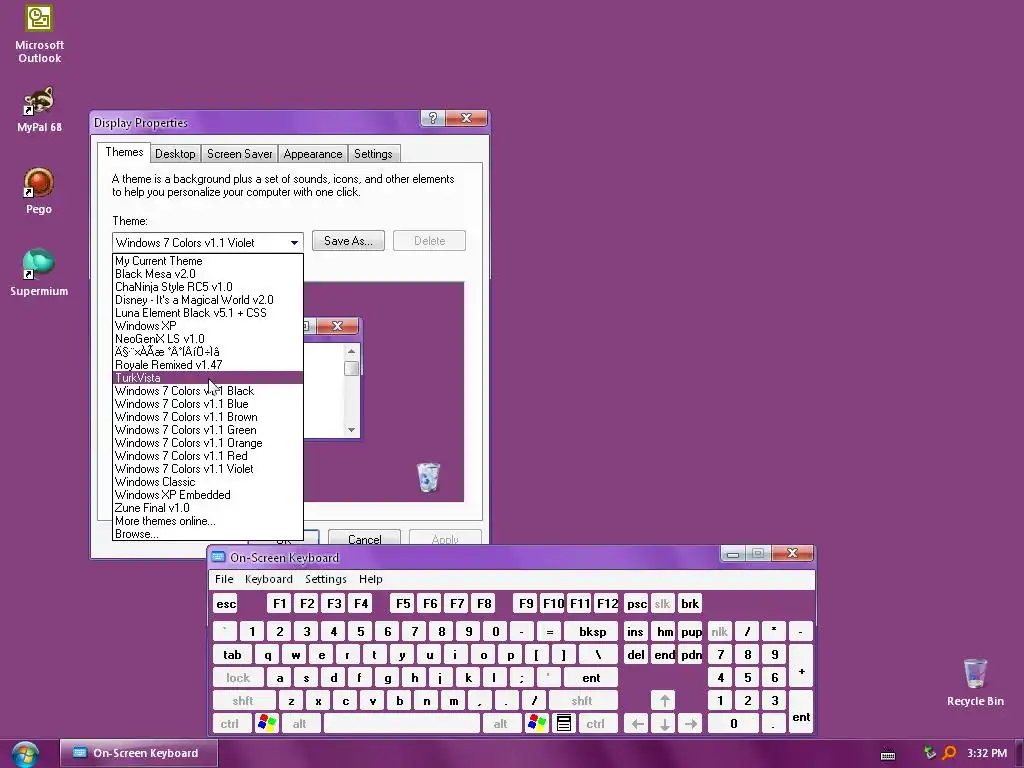
Task: Choose Windows XP from the theme list
Action: (208, 325)
